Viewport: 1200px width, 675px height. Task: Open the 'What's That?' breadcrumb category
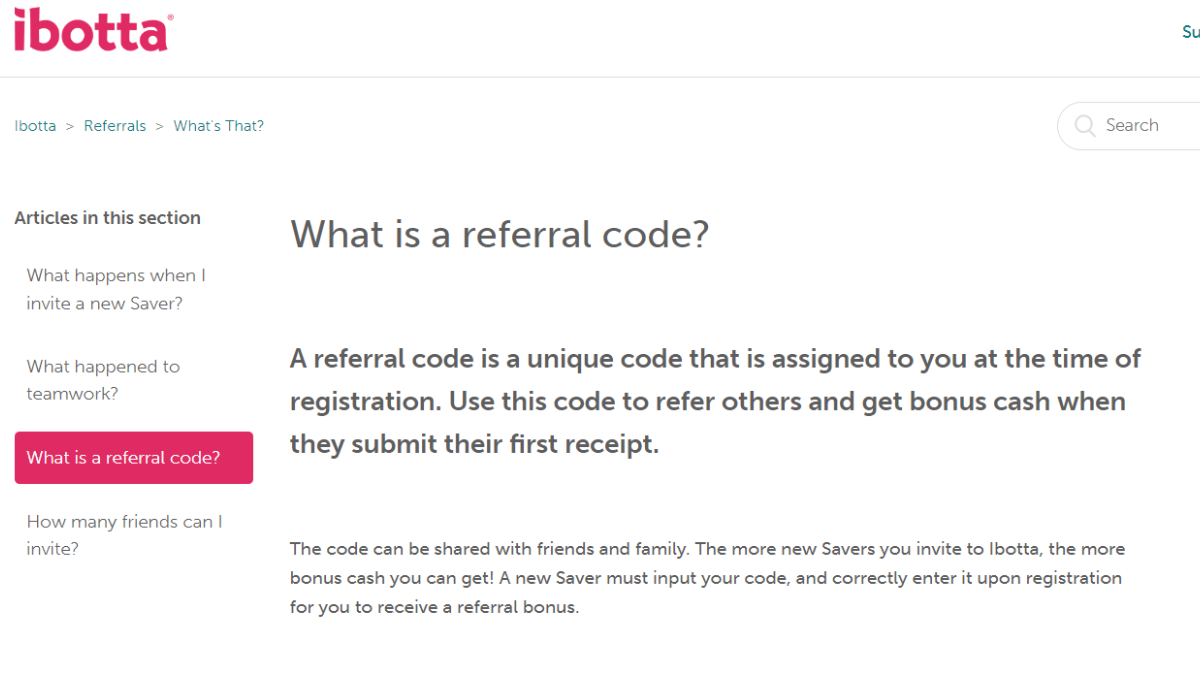click(218, 125)
